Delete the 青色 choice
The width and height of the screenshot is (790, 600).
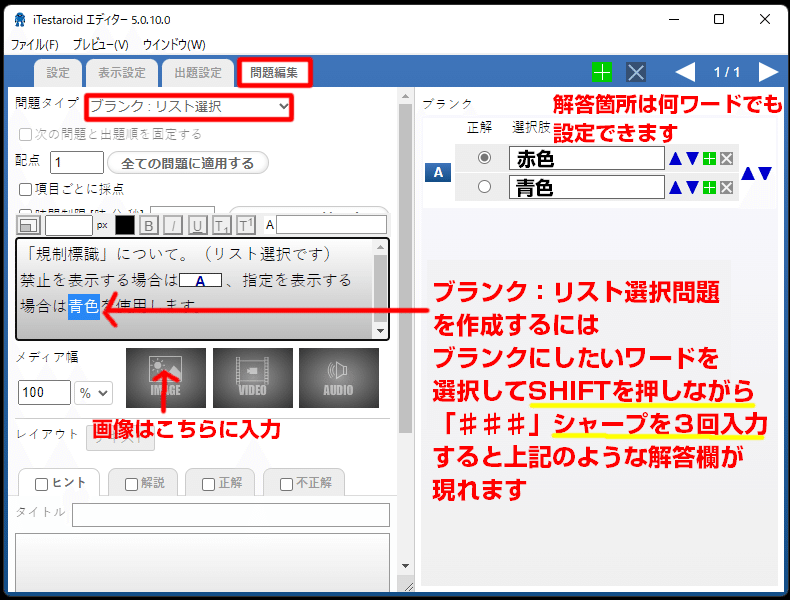727,188
